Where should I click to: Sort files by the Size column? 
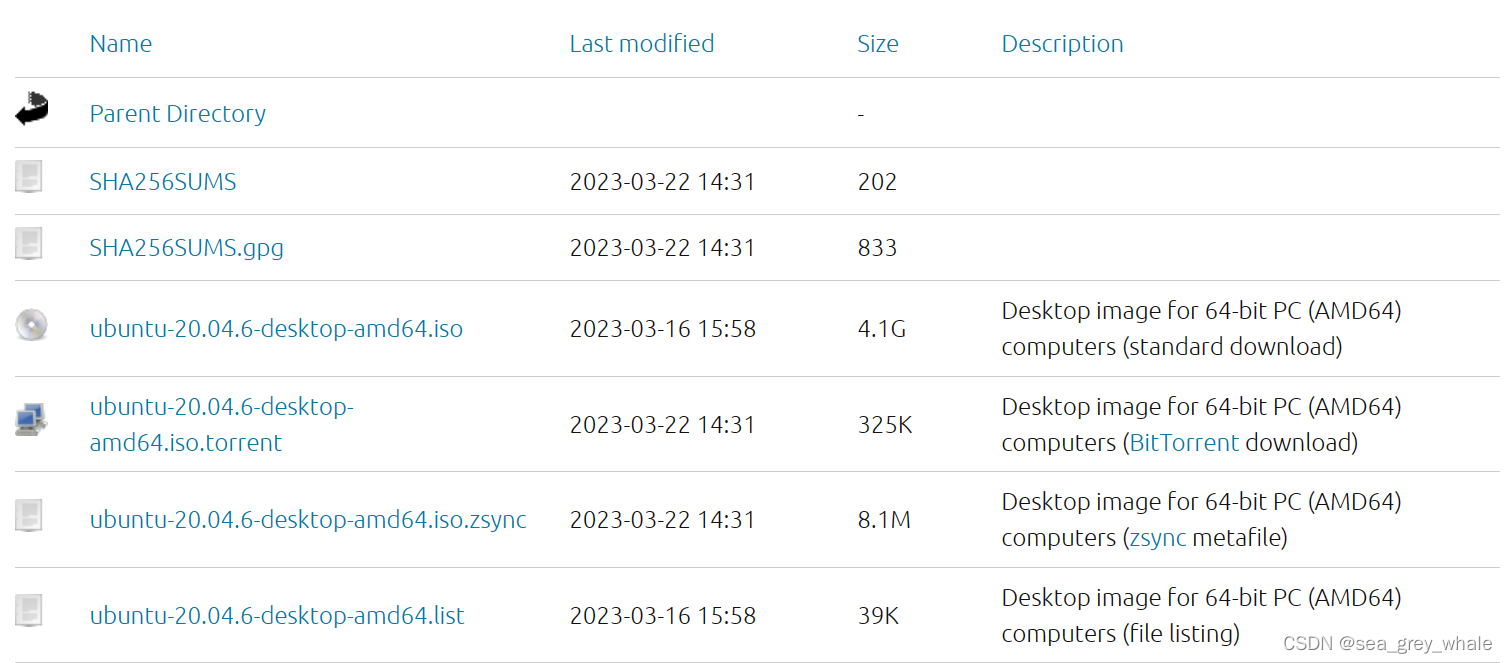click(x=877, y=43)
